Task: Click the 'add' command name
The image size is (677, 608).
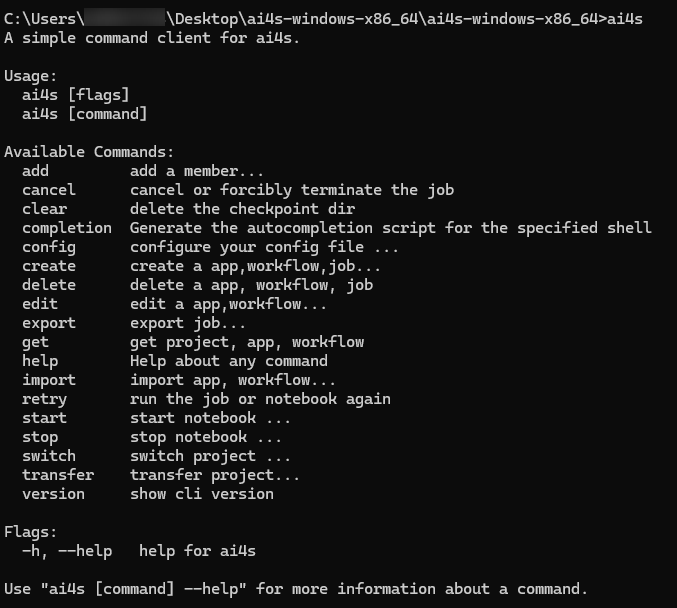Action: click(35, 171)
